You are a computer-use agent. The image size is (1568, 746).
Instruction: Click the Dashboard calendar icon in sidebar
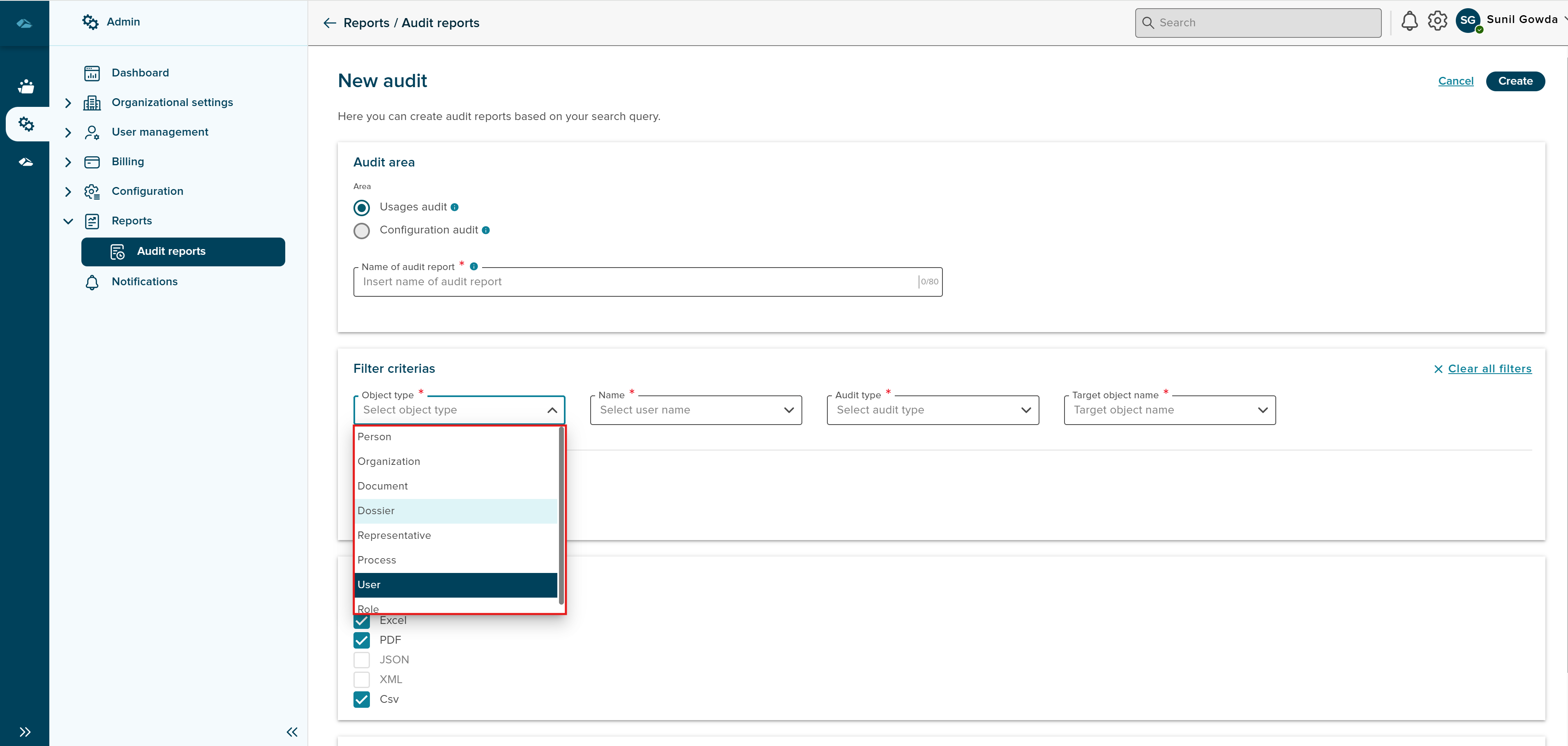[x=92, y=73]
